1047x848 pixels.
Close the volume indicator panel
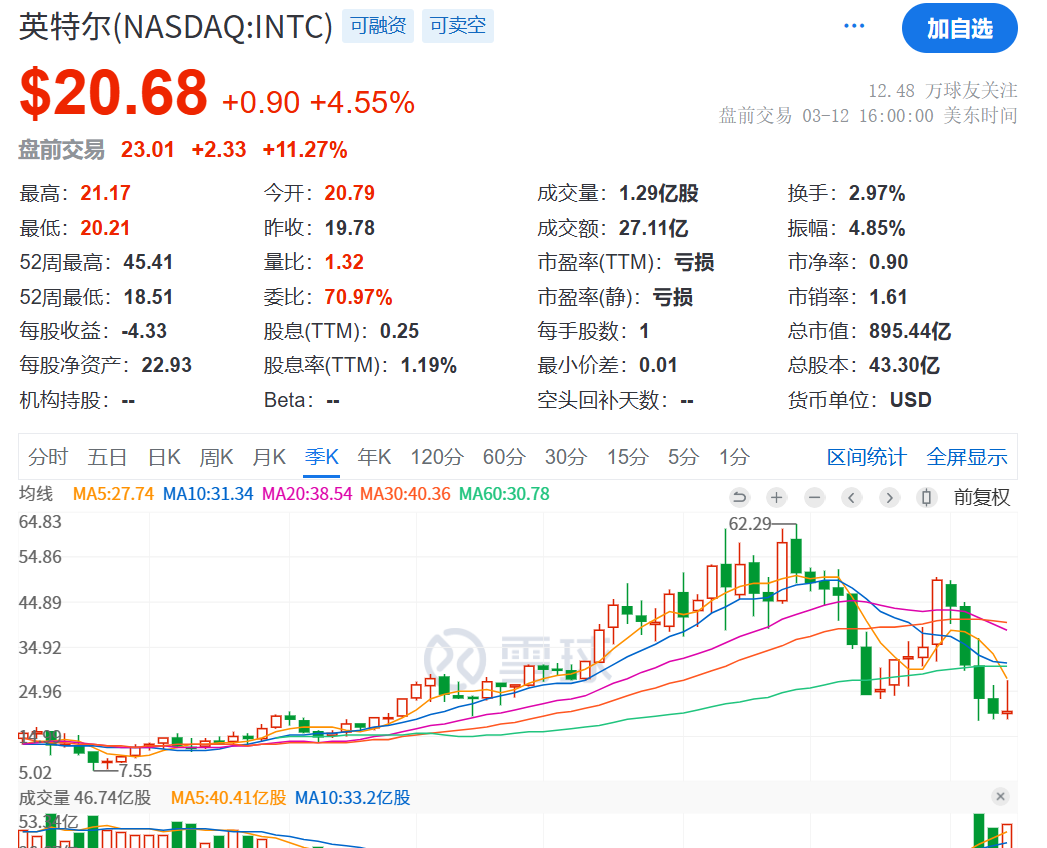point(1000,797)
